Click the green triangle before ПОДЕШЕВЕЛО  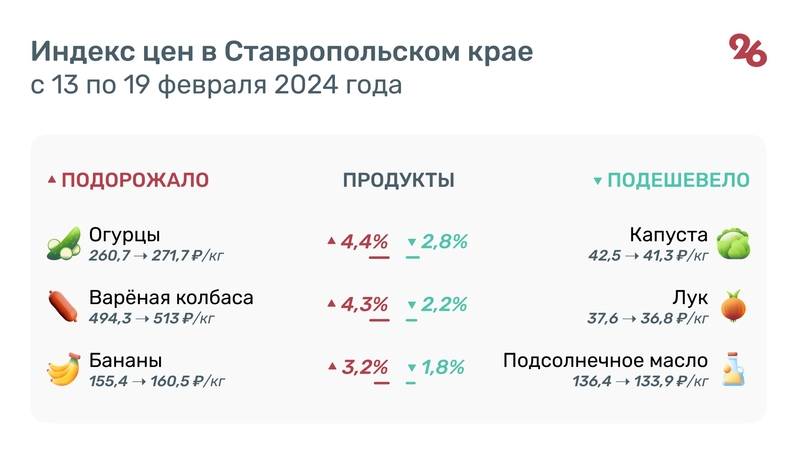598,181
